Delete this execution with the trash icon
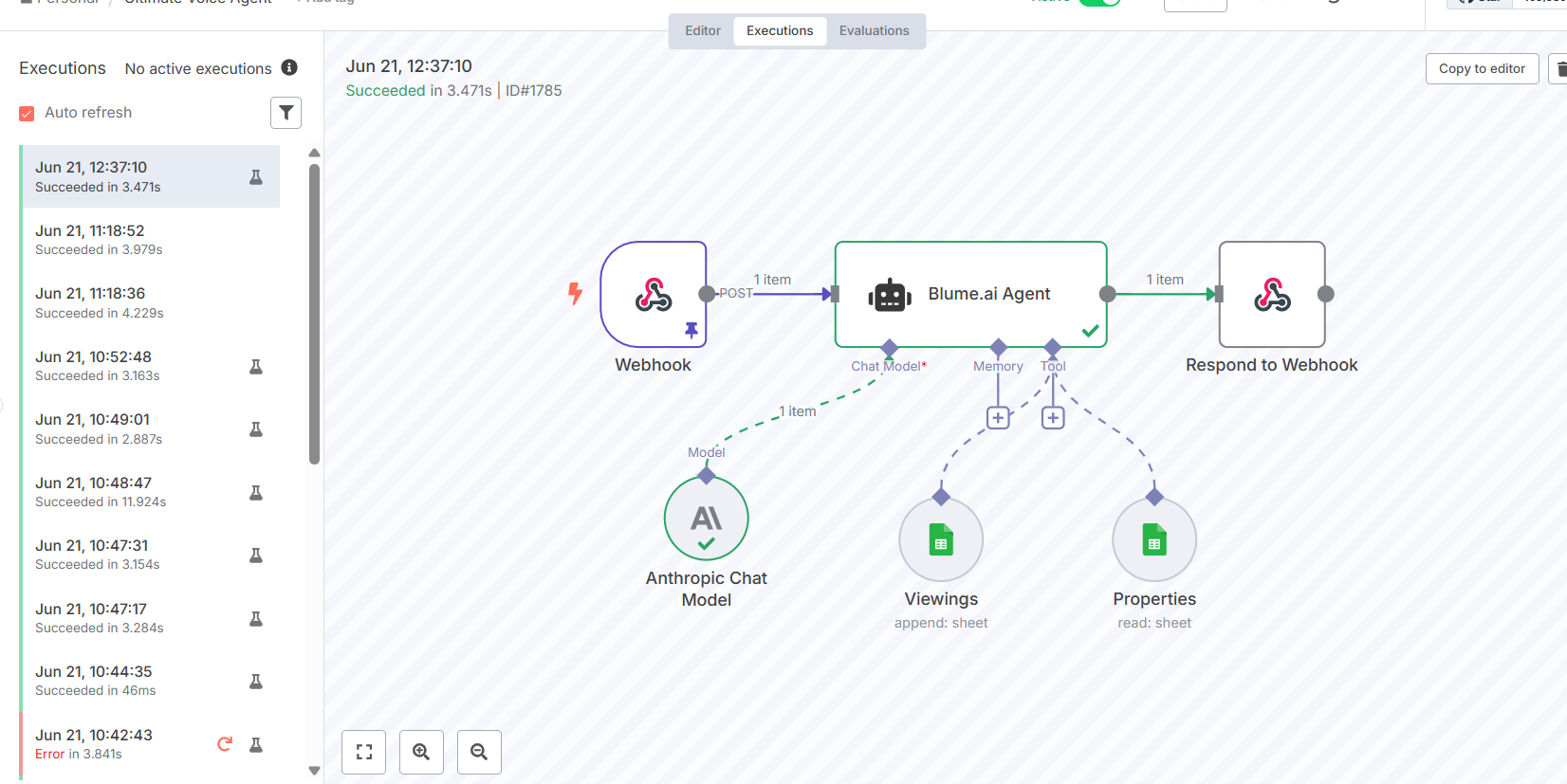 click(1559, 68)
